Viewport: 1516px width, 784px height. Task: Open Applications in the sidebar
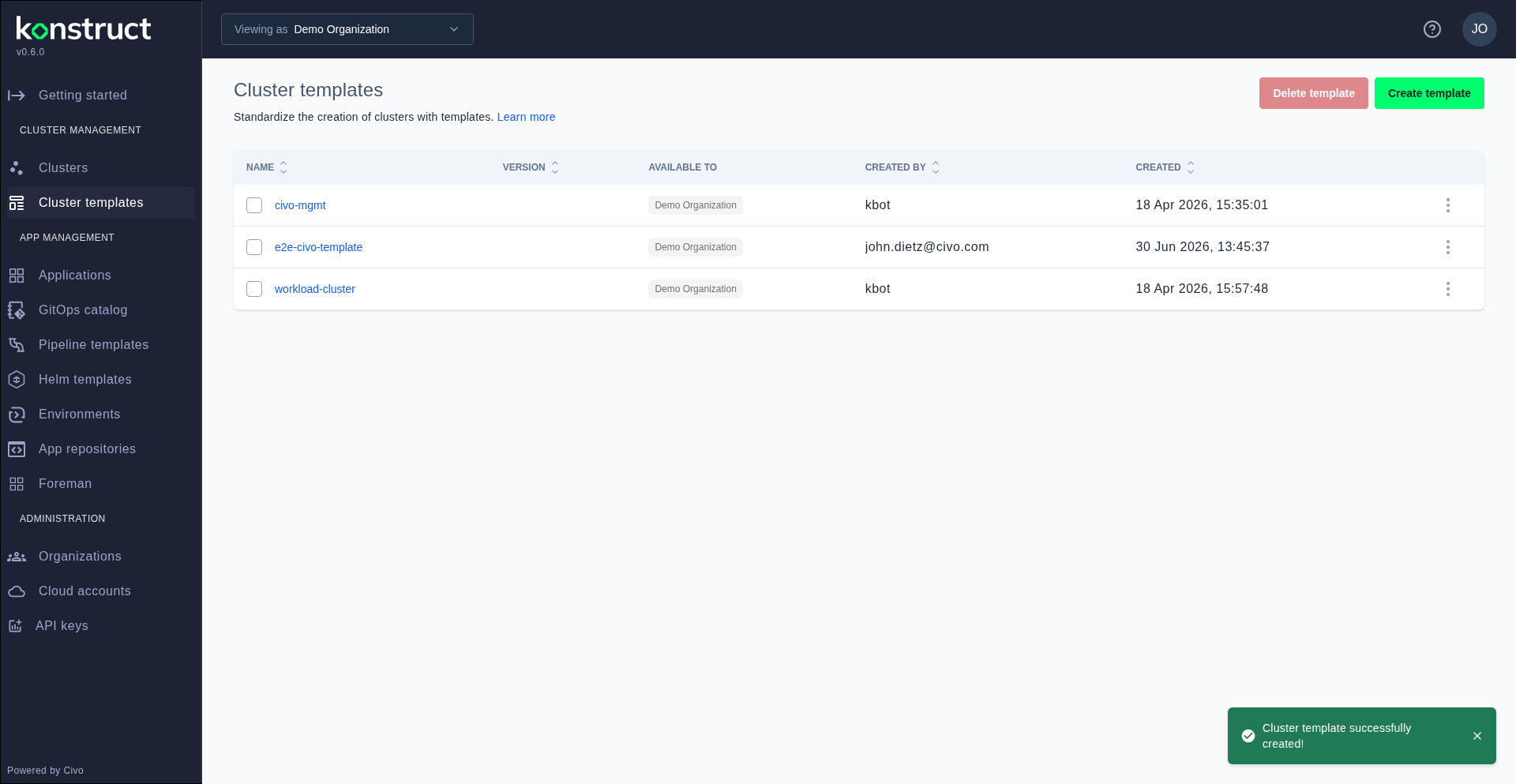[101, 276]
